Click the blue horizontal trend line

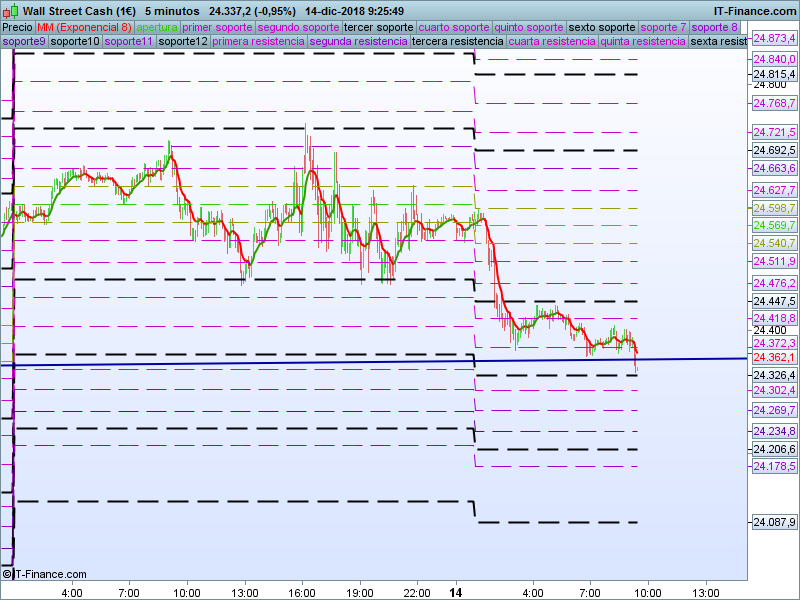[x=373, y=362]
